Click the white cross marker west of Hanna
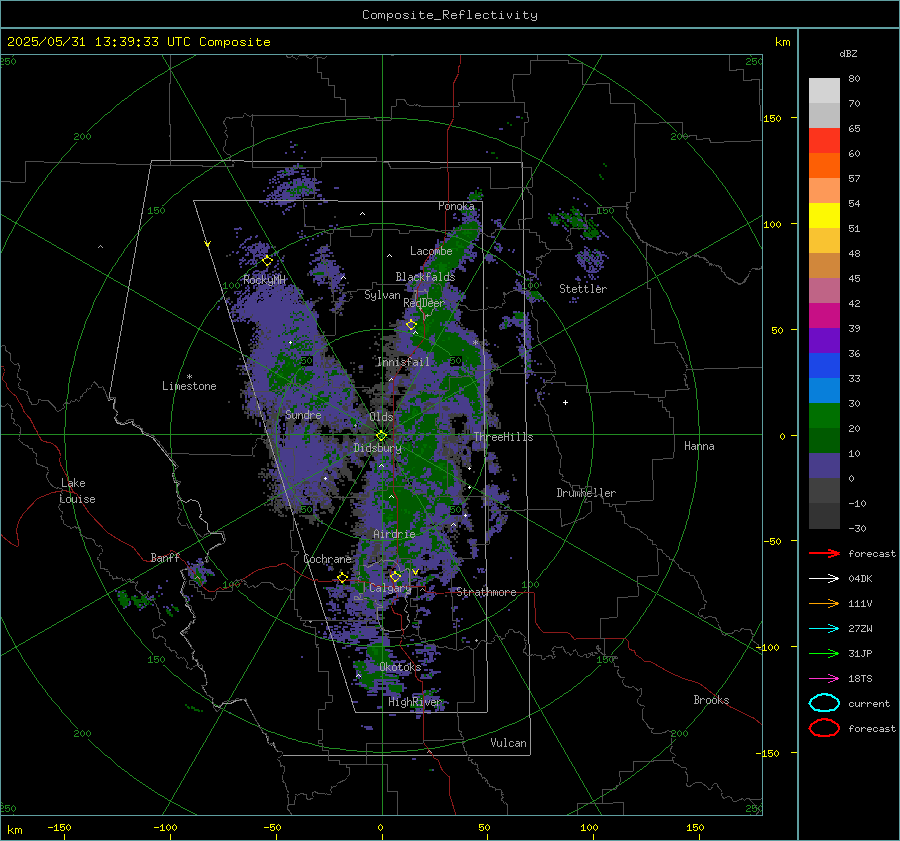The height and width of the screenshot is (841, 900). (565, 402)
